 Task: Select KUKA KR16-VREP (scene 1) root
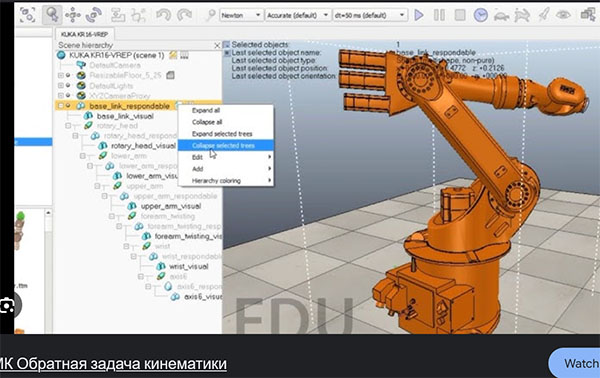coord(117,55)
